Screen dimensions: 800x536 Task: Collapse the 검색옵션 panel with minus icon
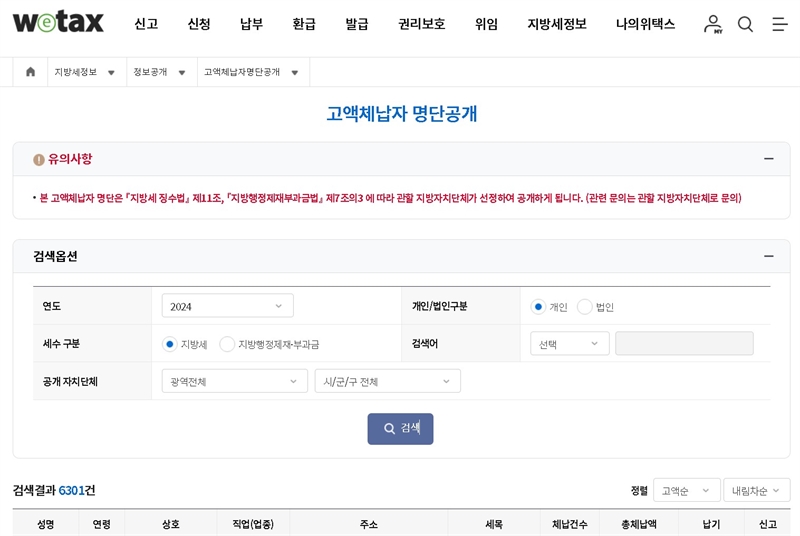[768, 256]
